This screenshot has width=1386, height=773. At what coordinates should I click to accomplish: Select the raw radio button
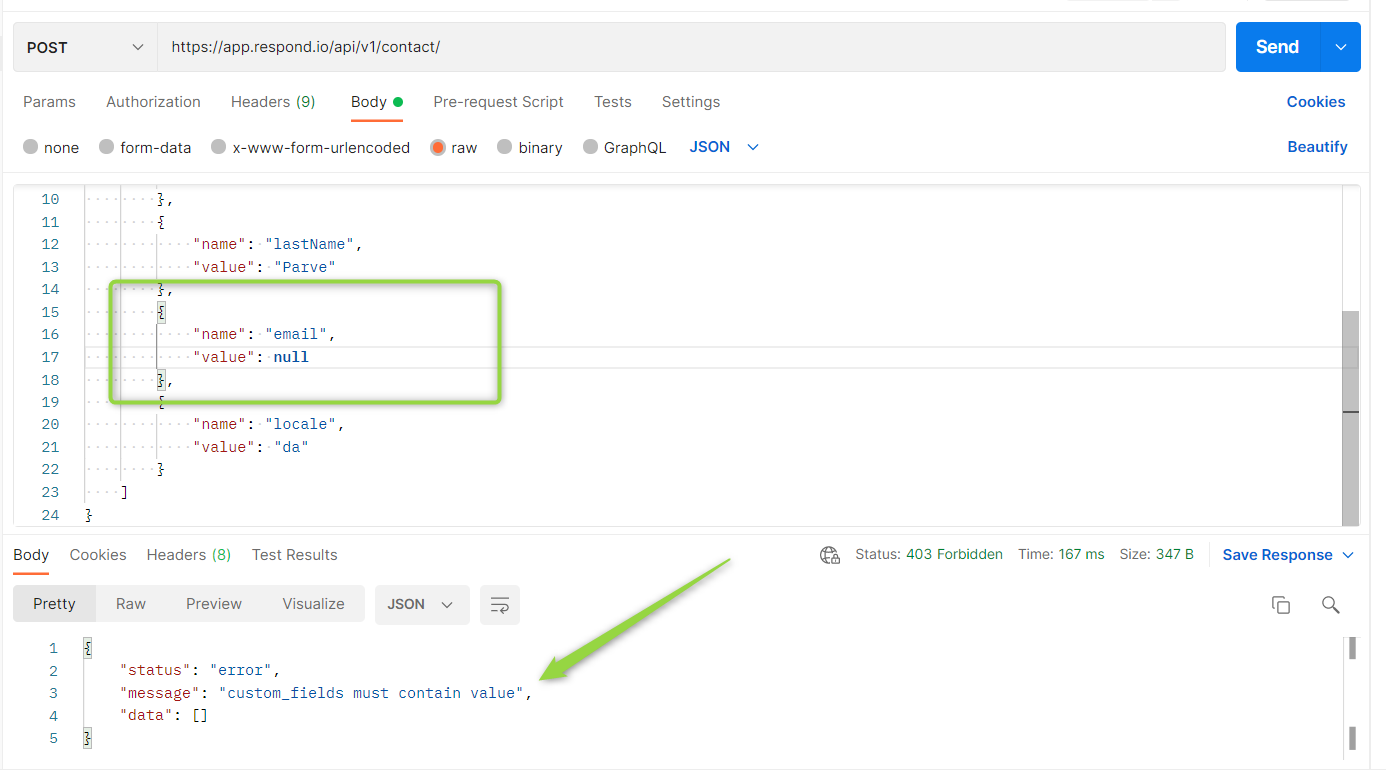438,147
